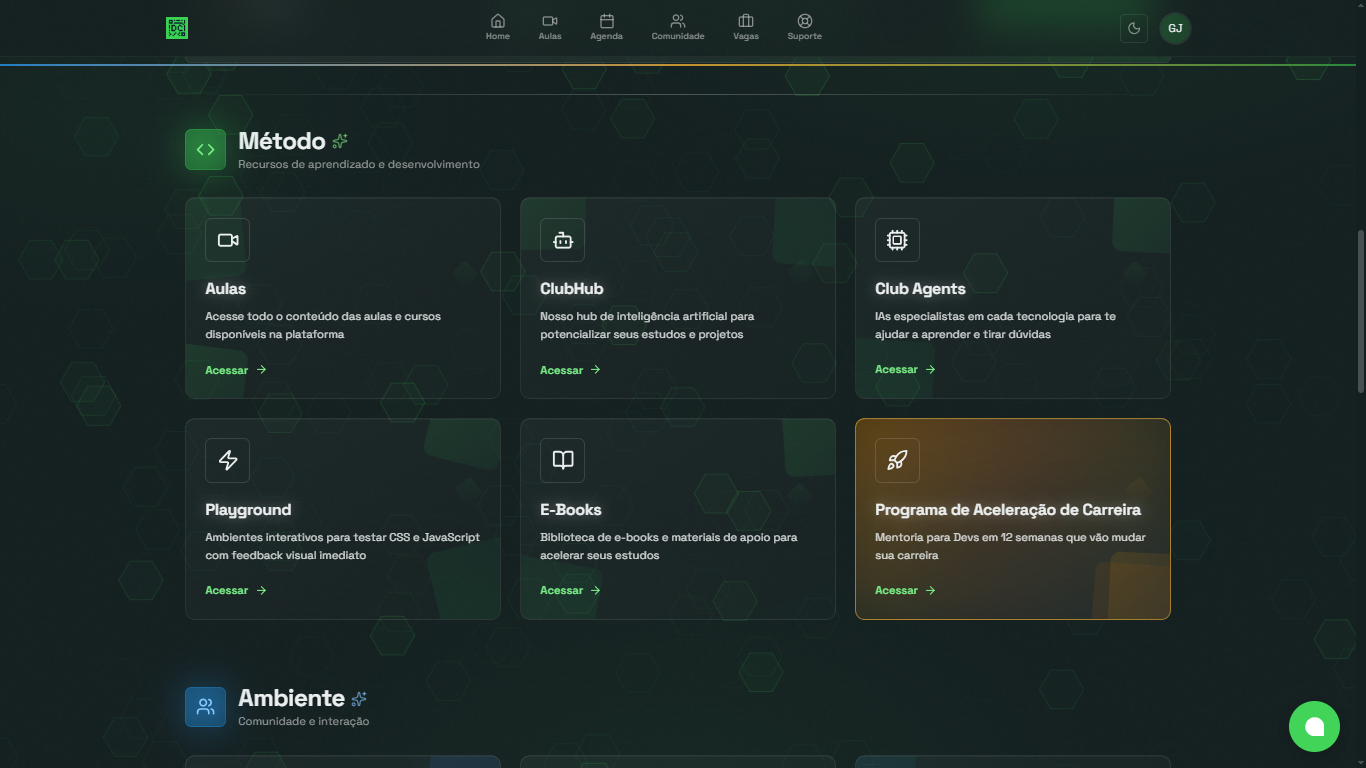Click Acessar link in Club Agents card
Viewport: 1366px width, 768px height.
point(906,370)
